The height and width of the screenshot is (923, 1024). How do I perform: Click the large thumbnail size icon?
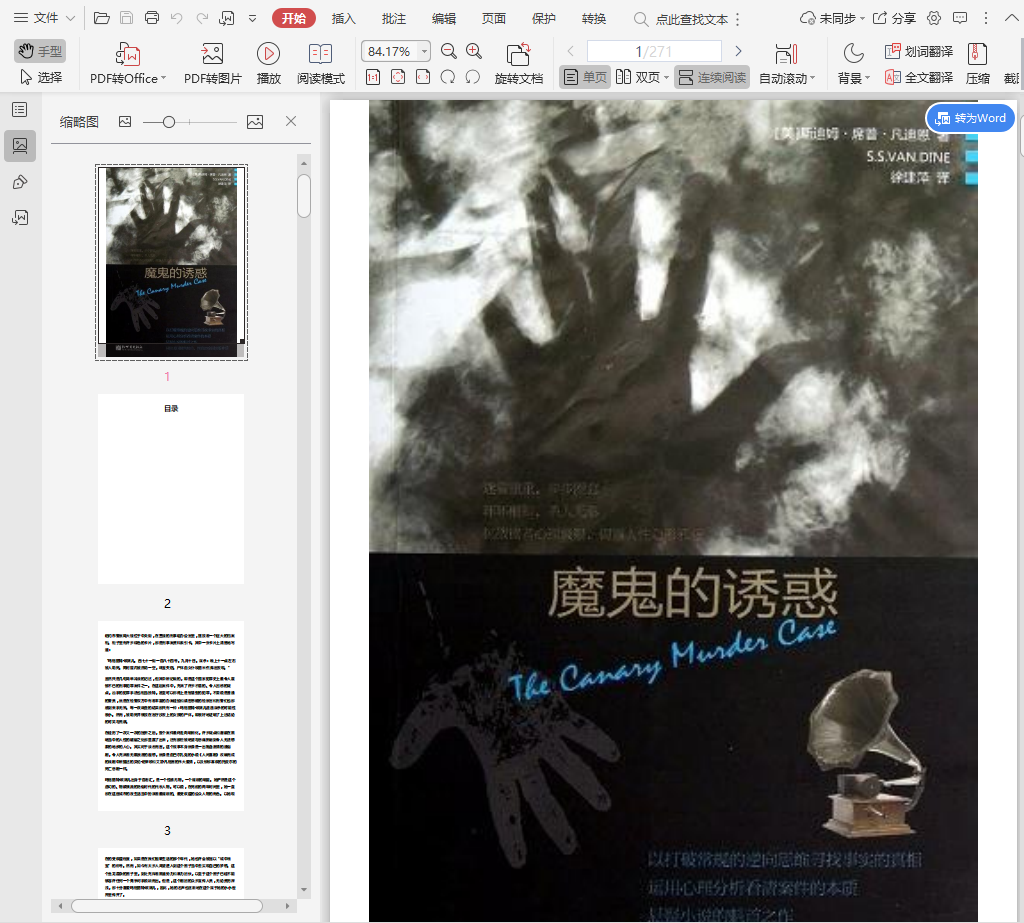click(255, 121)
